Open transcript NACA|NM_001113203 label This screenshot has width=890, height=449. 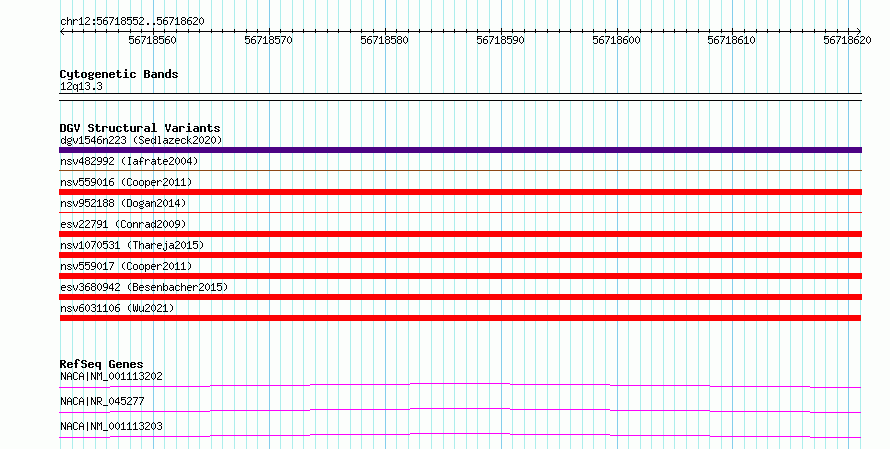pyautogui.click(x=111, y=426)
